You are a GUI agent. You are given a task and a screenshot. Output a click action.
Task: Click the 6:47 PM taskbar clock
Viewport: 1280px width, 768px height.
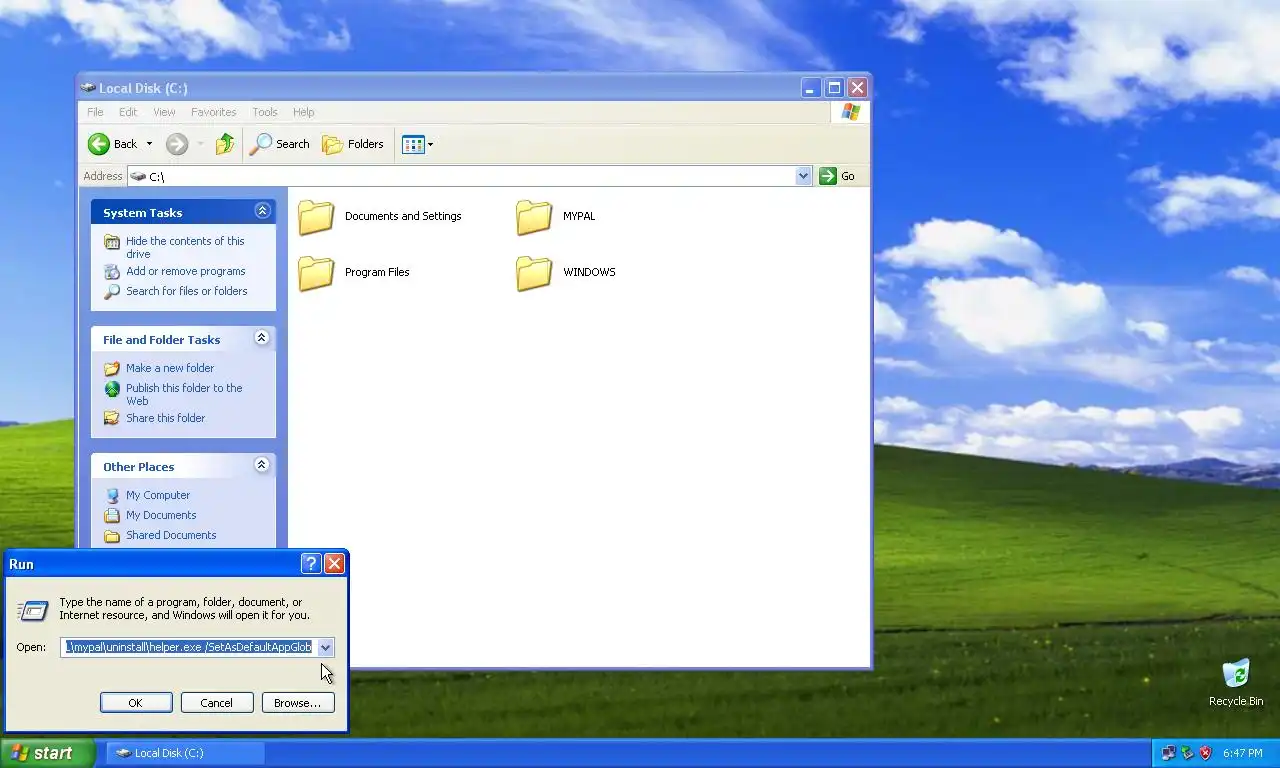(x=1242, y=753)
